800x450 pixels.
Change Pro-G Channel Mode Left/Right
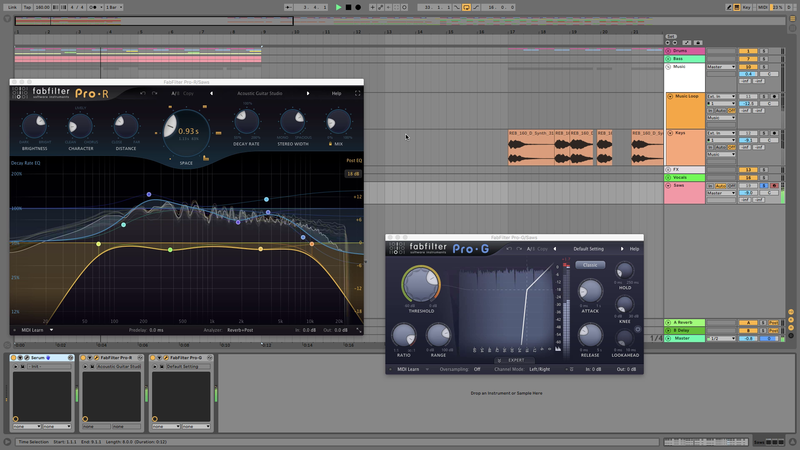540,369
